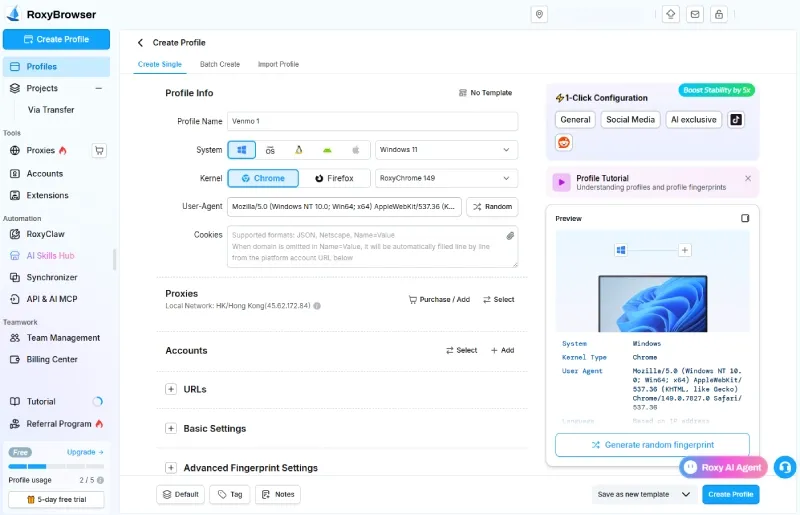Choose the Chrome kernel option
The width and height of the screenshot is (800, 515).
(263, 178)
